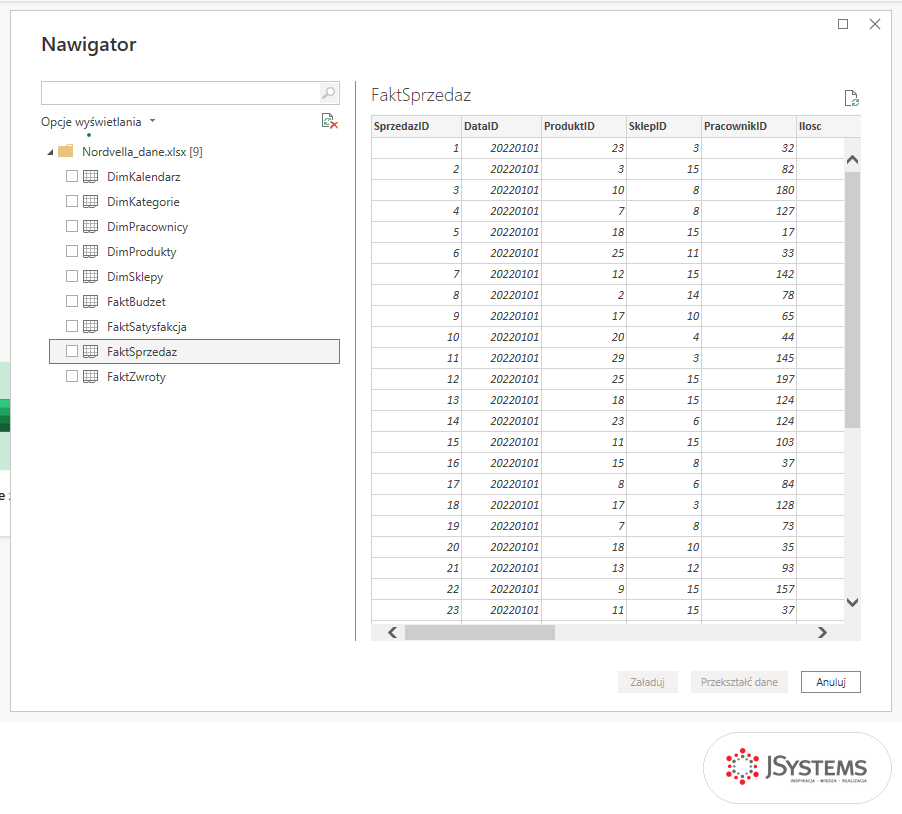Click the horizontal scrollbar thumb in preview
Image resolution: width=902 pixels, height=814 pixels.
pyautogui.click(x=480, y=633)
